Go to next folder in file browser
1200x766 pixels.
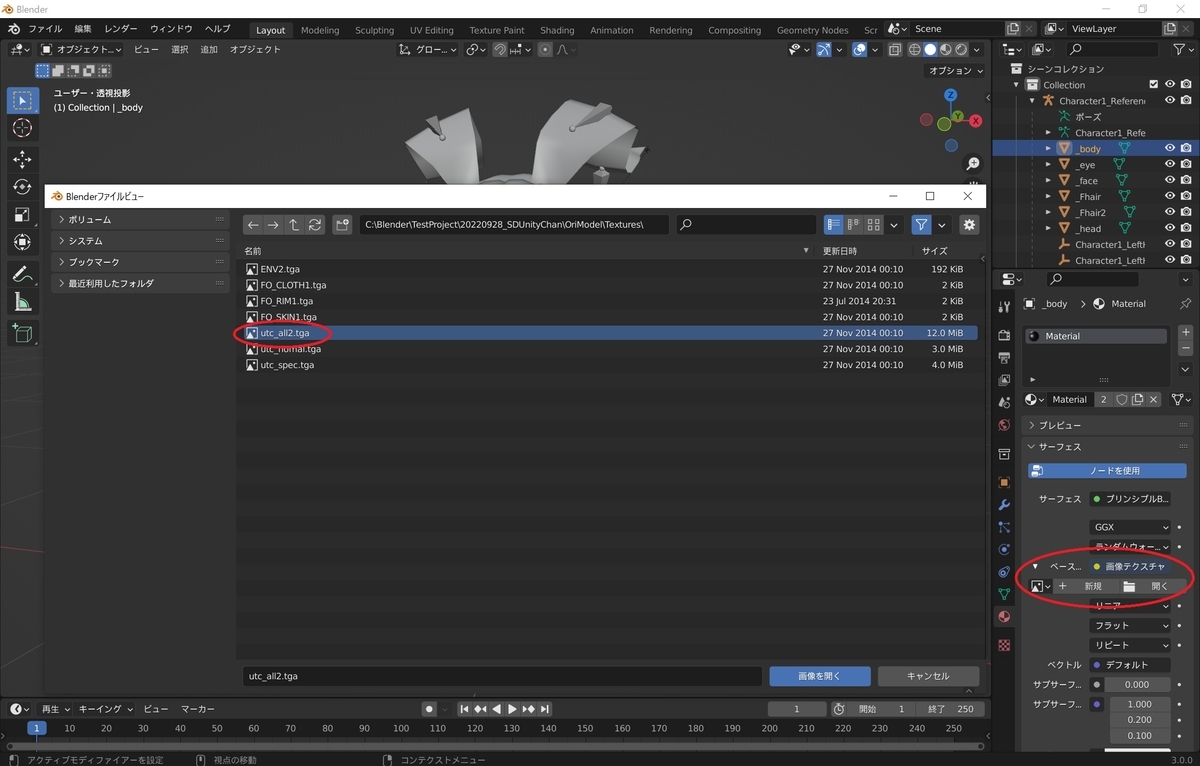(x=273, y=225)
